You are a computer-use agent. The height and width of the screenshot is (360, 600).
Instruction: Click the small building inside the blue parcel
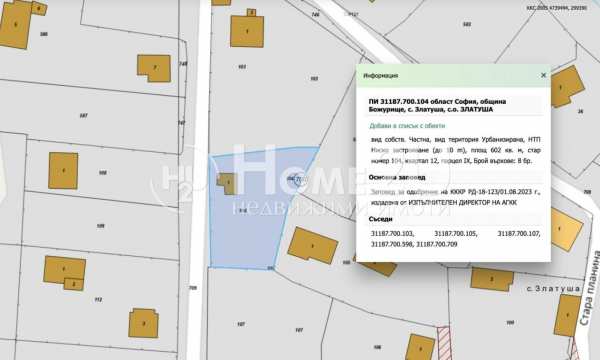coord(227,183)
